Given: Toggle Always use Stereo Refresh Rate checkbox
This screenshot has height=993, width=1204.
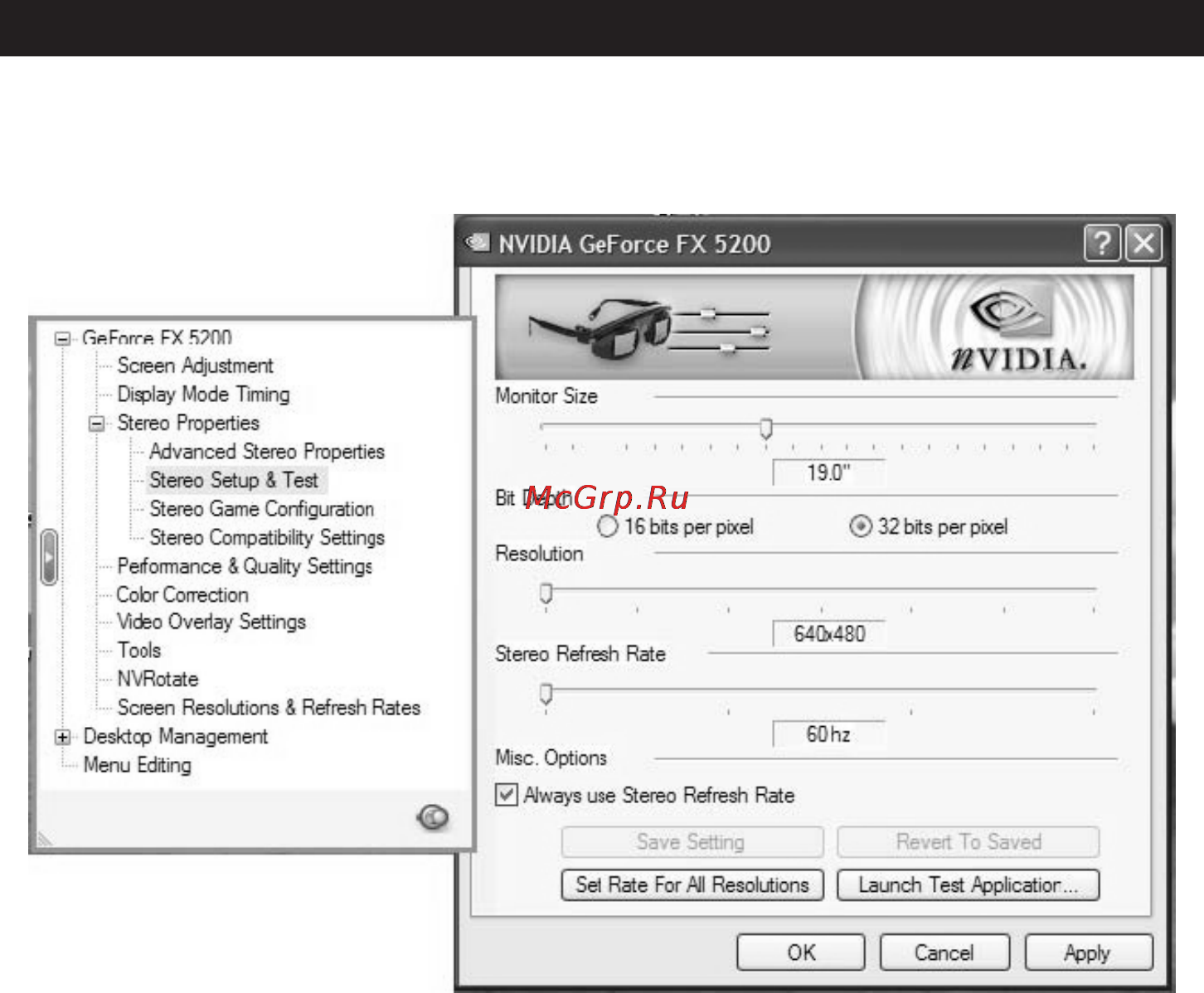Looking at the screenshot, I should click(506, 795).
